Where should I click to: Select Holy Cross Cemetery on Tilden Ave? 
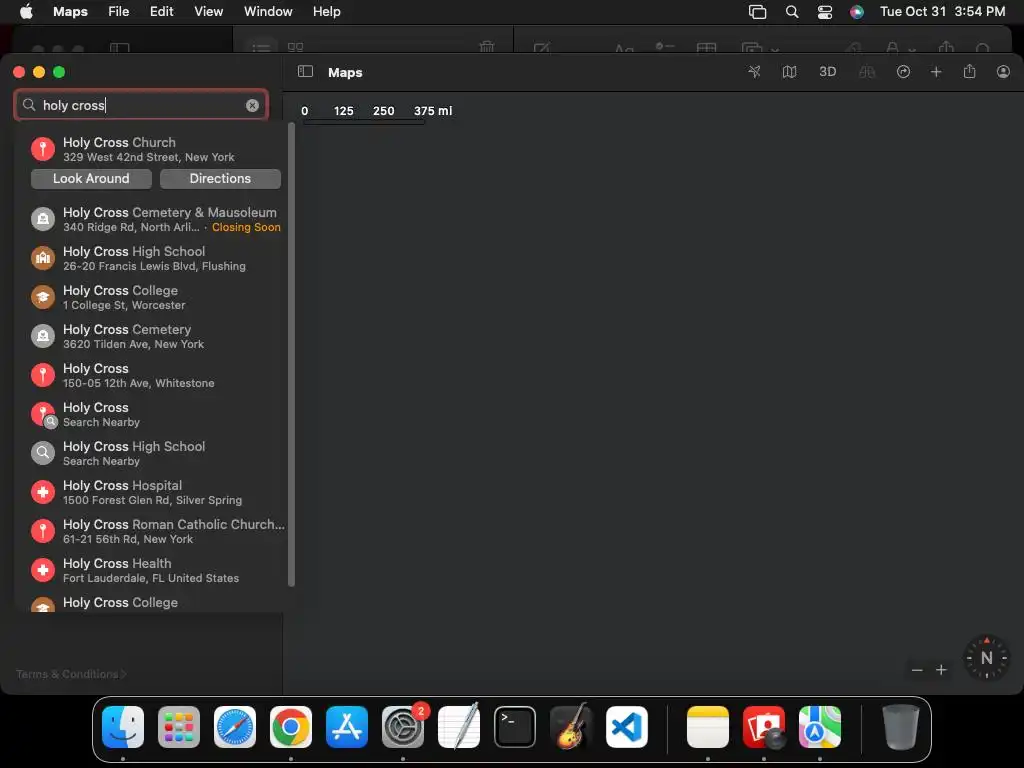pos(155,336)
